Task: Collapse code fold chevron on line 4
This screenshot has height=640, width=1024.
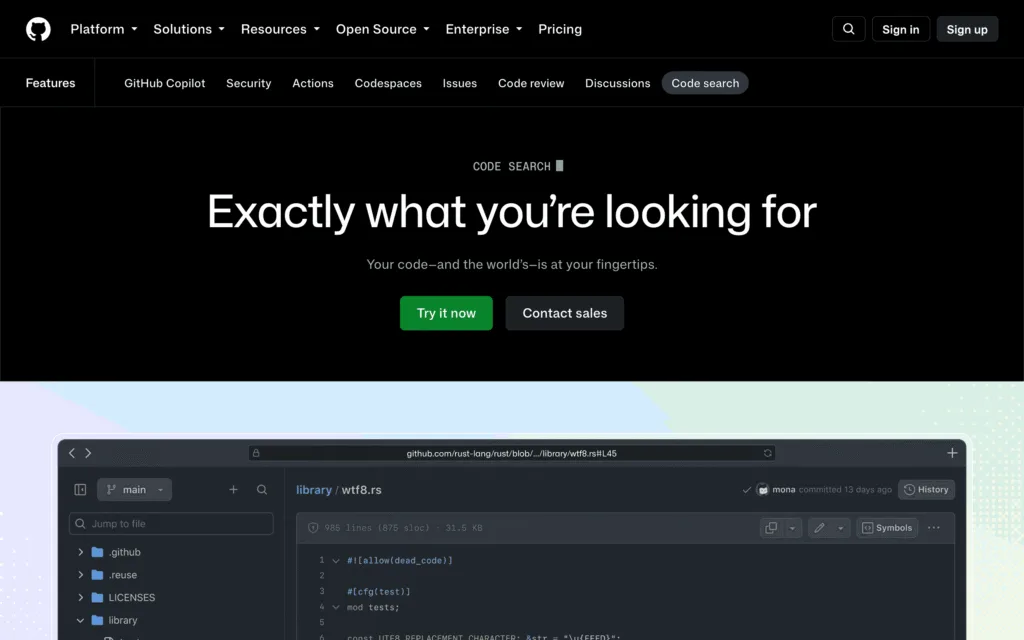Action: [336, 607]
